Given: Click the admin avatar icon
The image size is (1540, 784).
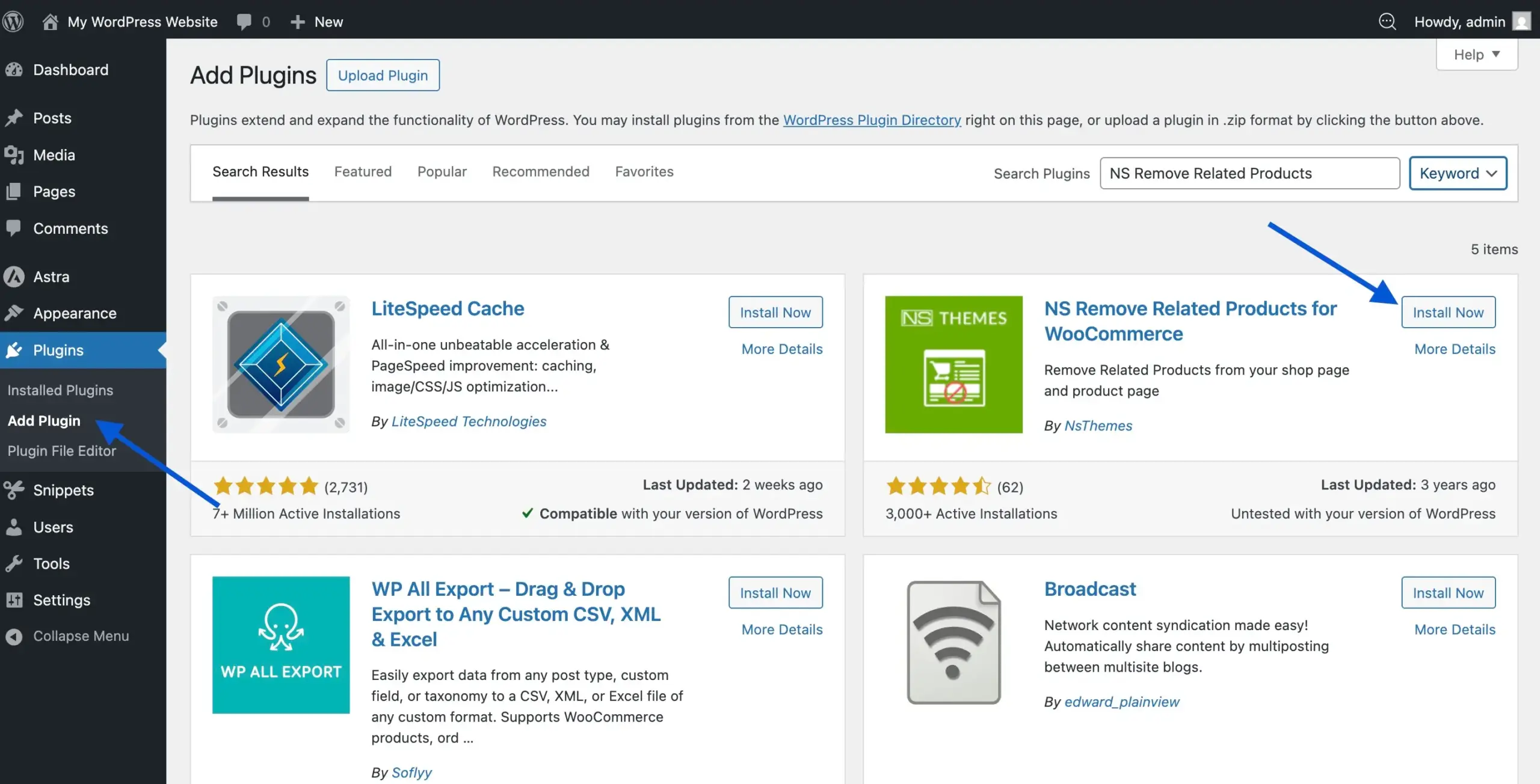Looking at the screenshot, I should pyautogui.click(x=1522, y=22).
